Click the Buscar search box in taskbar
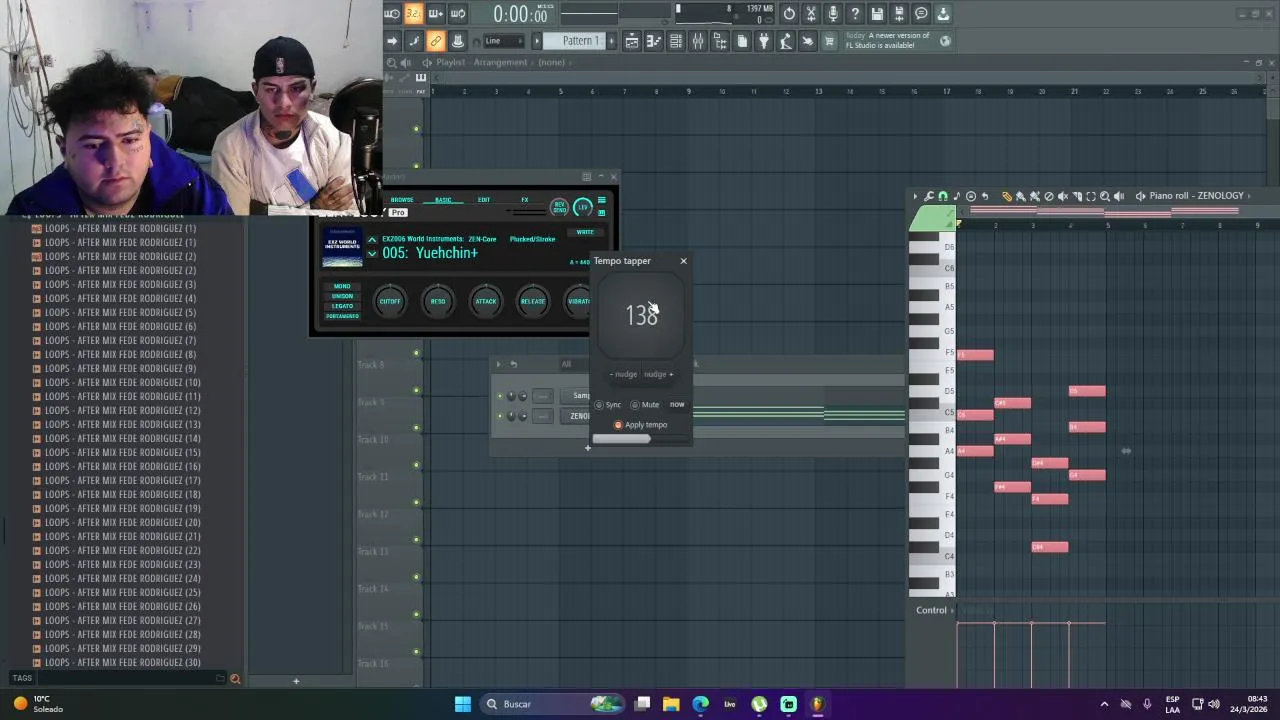This screenshot has height=720, width=1280. 553,704
